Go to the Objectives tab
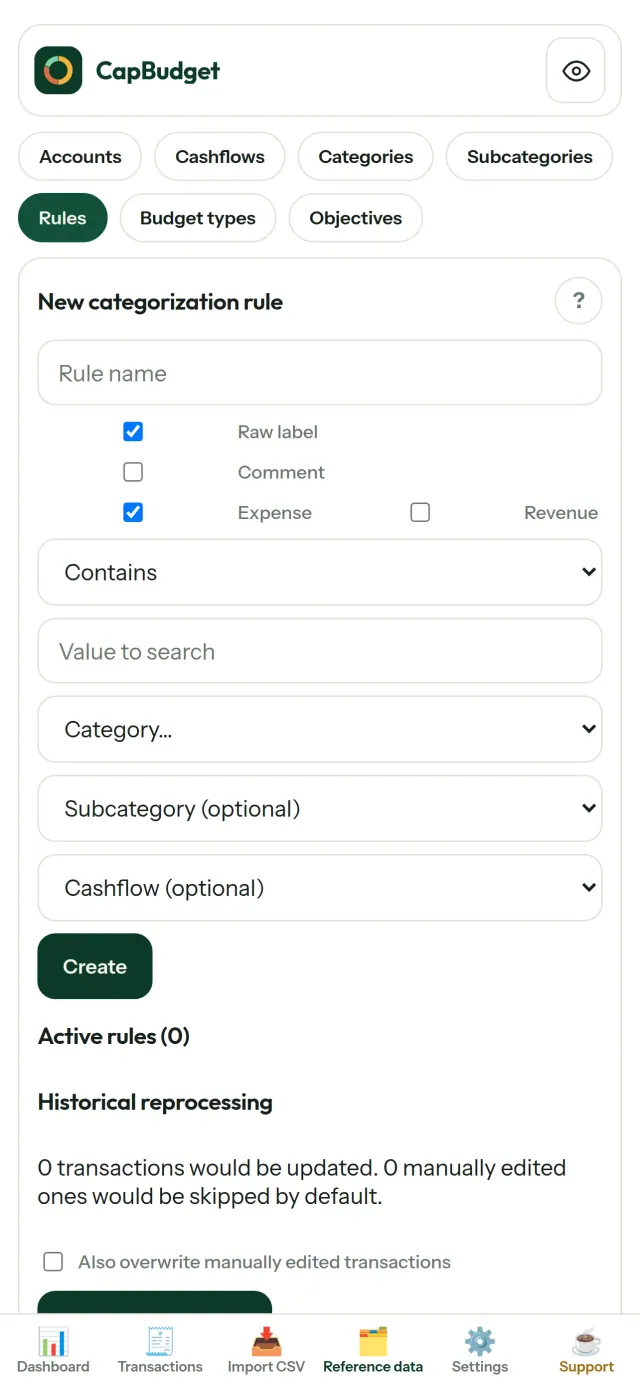Image resolution: width=640 pixels, height=1385 pixels. [x=356, y=218]
